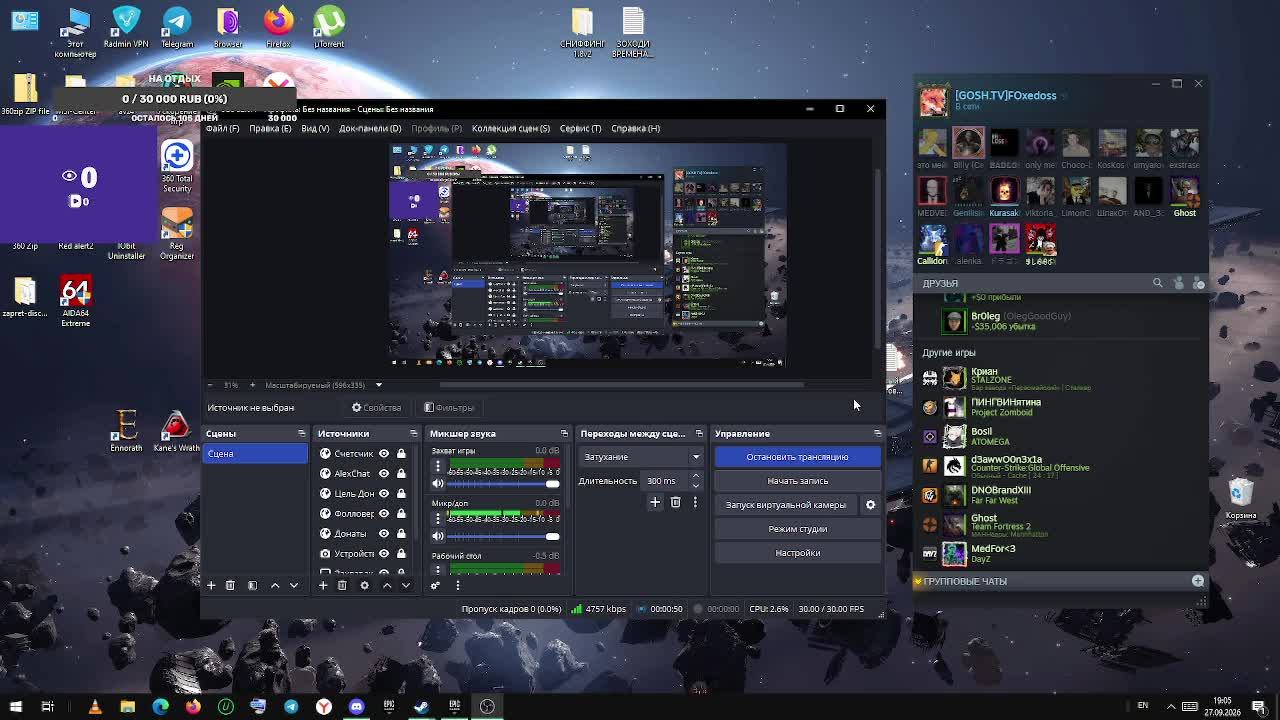The image size is (1280, 720).
Task: Add a new scene with the plus icon in Сцены panel
Action: pos(211,585)
